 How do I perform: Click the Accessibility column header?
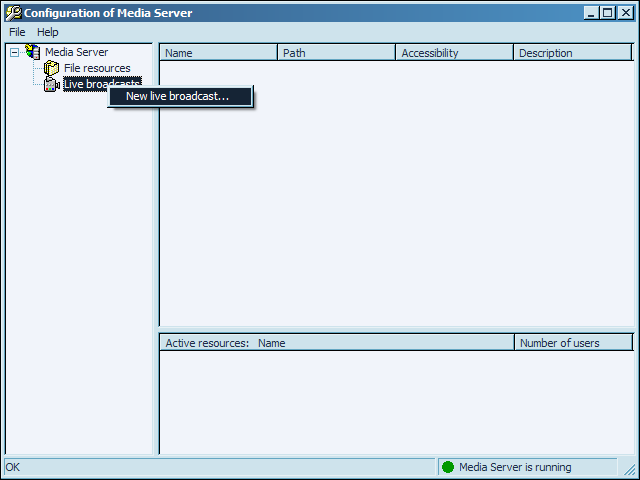pyautogui.click(x=454, y=53)
